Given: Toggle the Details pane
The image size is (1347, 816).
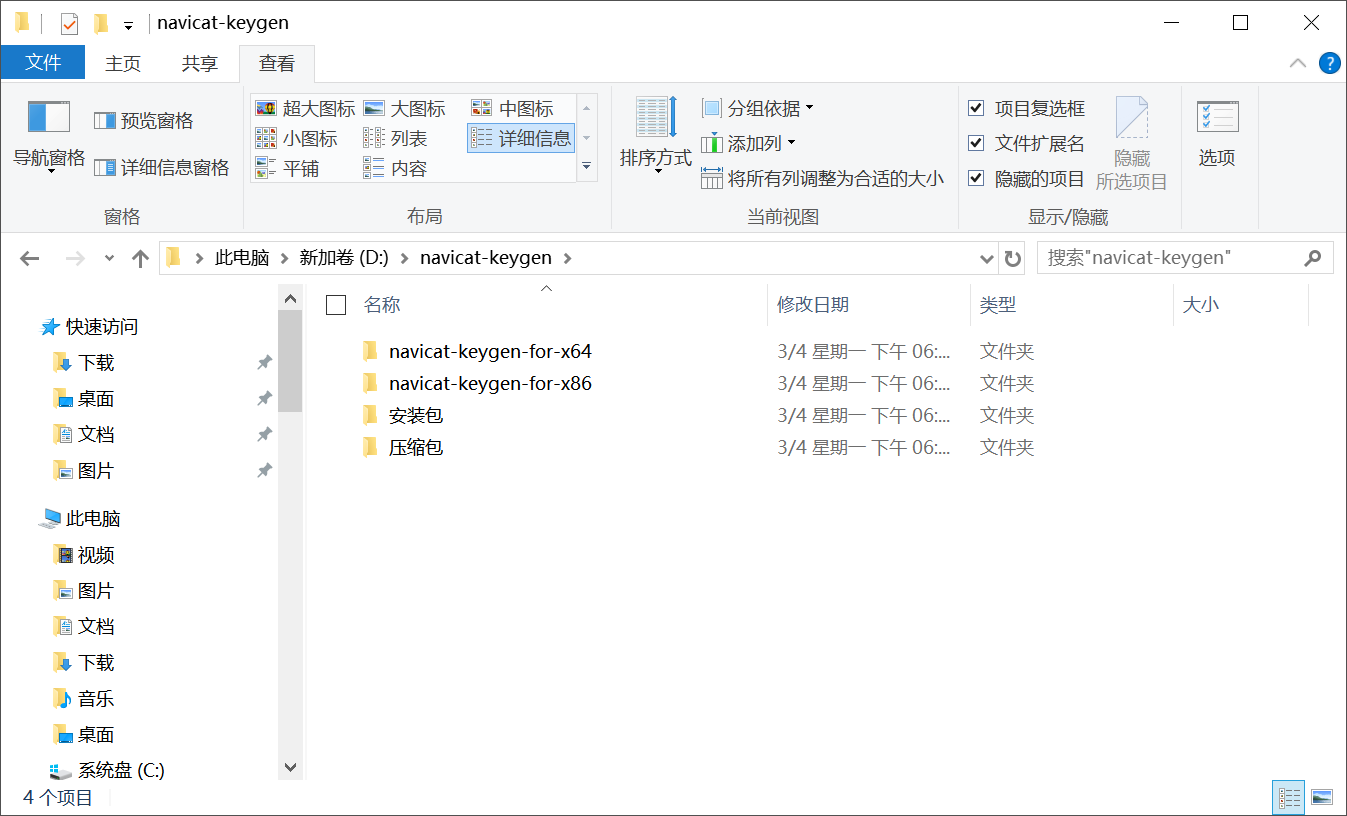Looking at the screenshot, I should click(161, 167).
